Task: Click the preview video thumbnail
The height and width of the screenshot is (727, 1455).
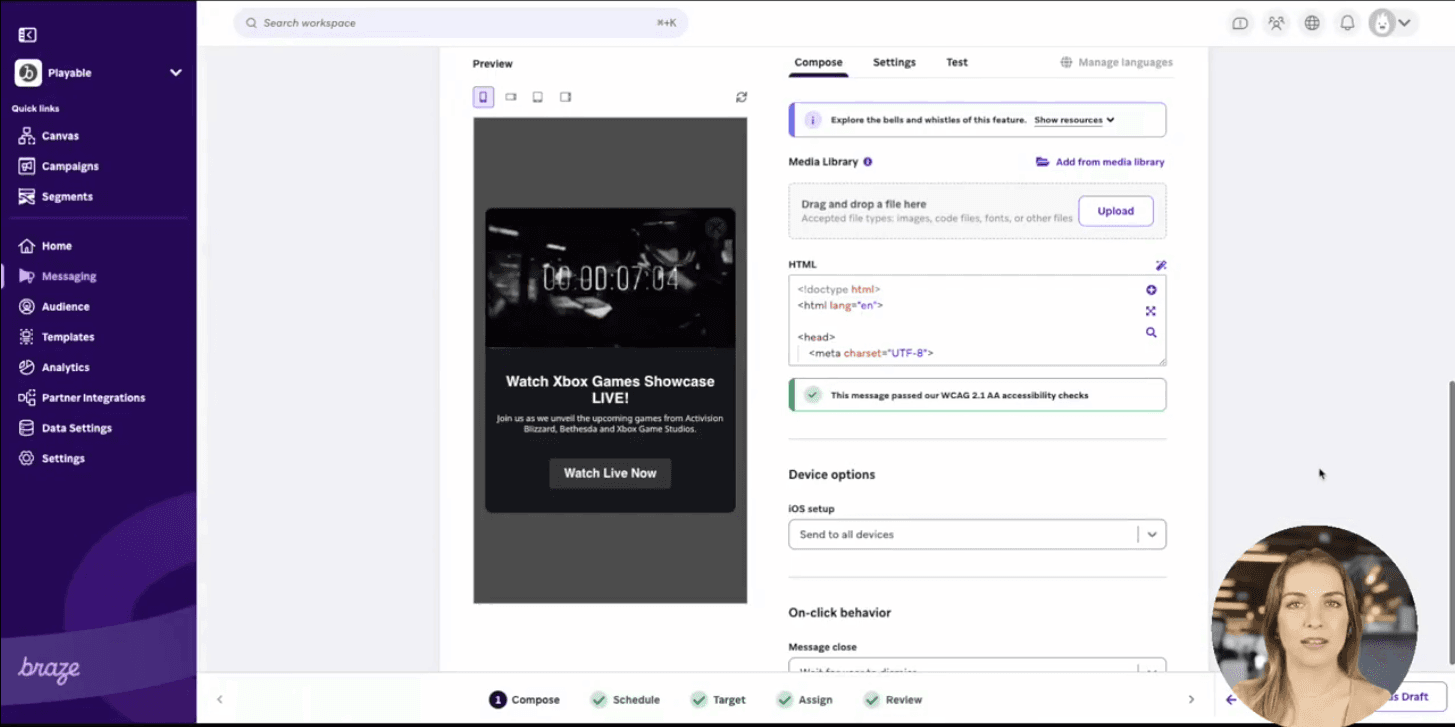Action: click(x=610, y=278)
